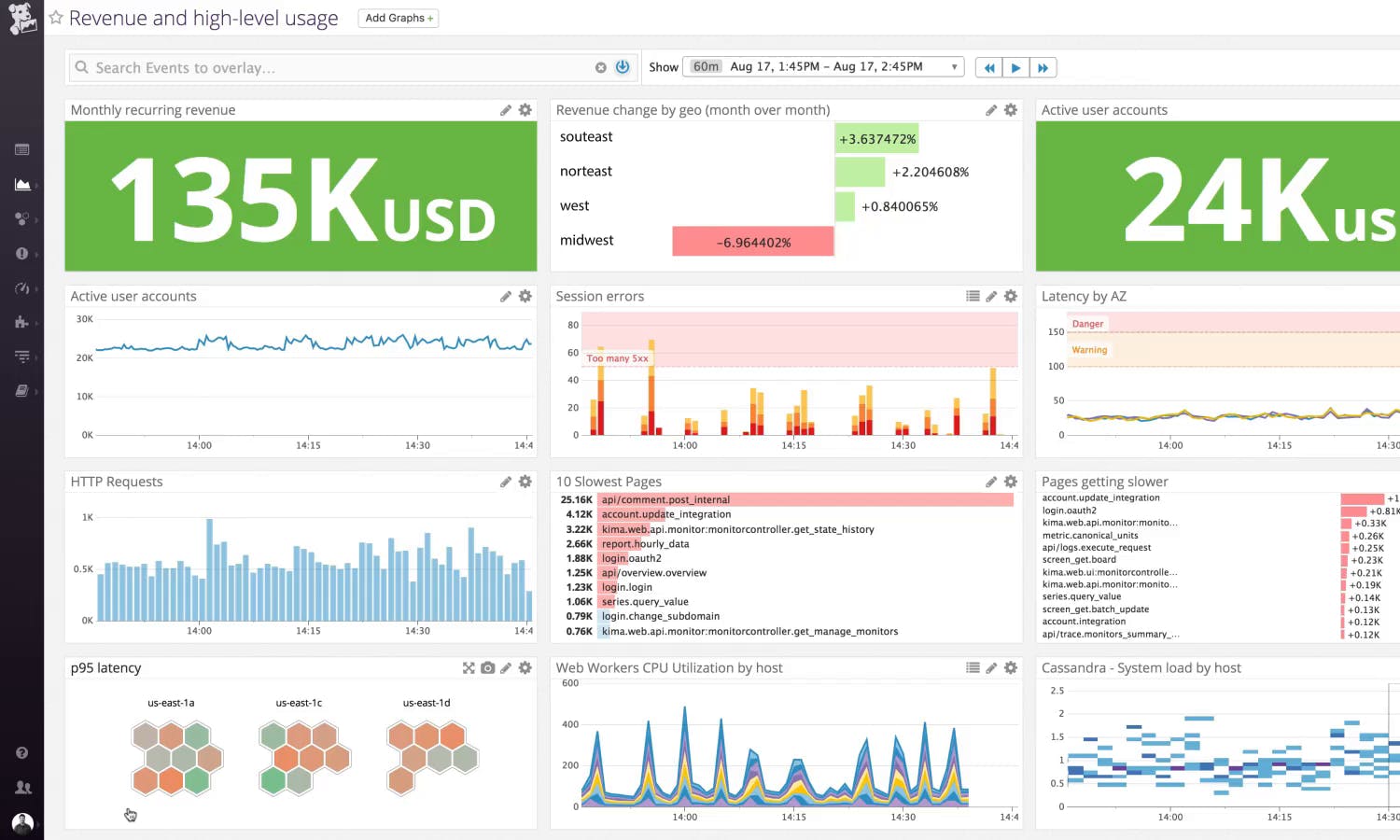Expand p95 latency fullscreen with arrows icon
The image size is (1400, 840).
coord(469,668)
